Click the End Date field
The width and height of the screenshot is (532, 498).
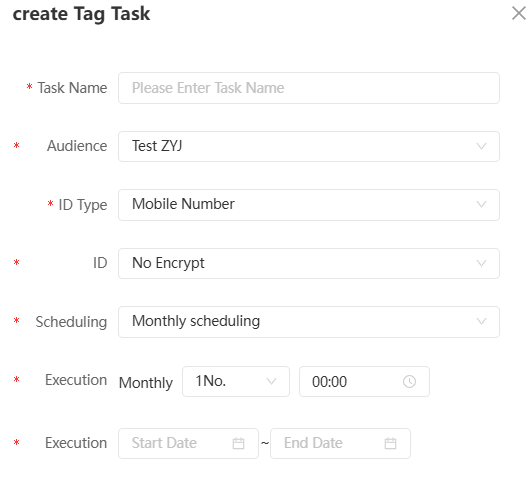click(x=340, y=443)
